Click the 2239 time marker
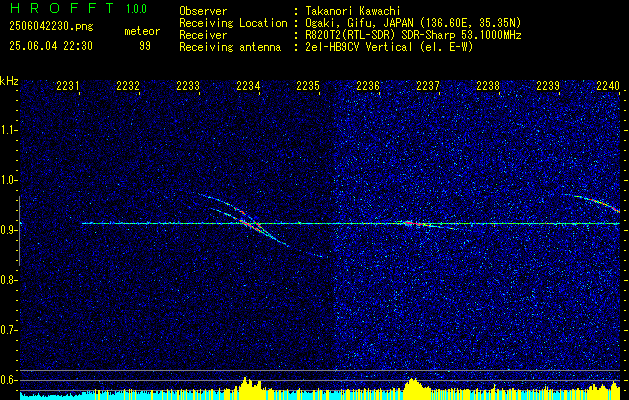The image size is (629, 400). 548,86
